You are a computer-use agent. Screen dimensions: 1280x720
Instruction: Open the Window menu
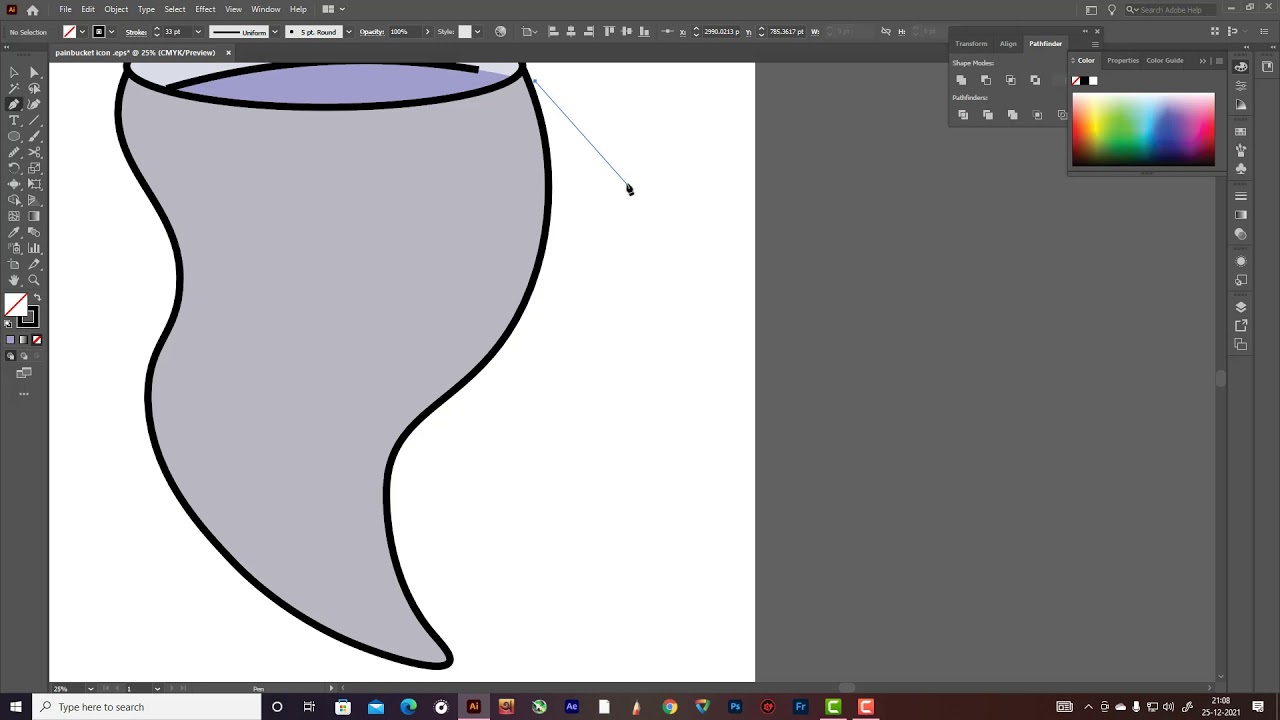(266, 9)
